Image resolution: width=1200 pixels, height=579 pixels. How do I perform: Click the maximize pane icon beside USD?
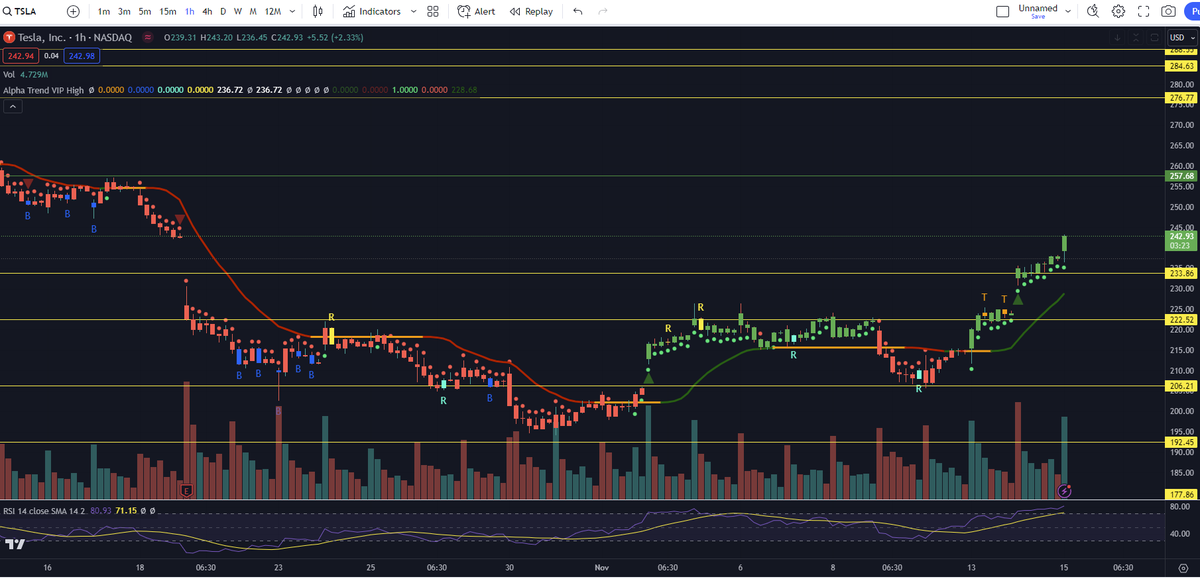[1155, 38]
